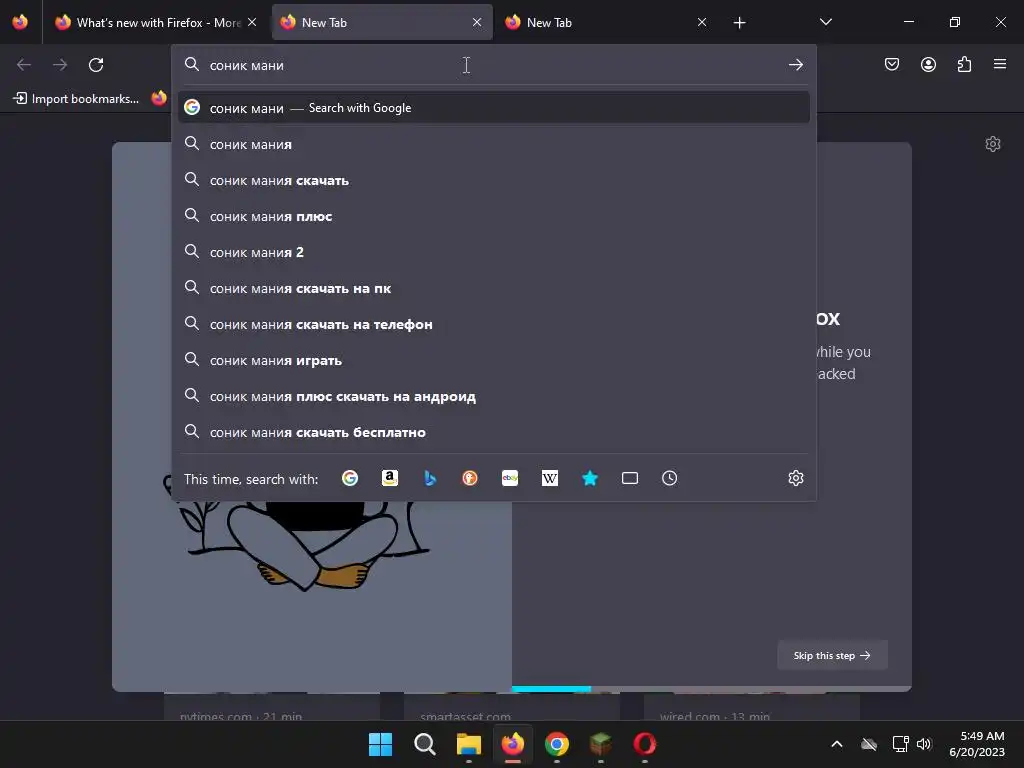Viewport: 1024px width, 768px height.
Task: Choose suggestion 'соник мания'
Action: 494,144
